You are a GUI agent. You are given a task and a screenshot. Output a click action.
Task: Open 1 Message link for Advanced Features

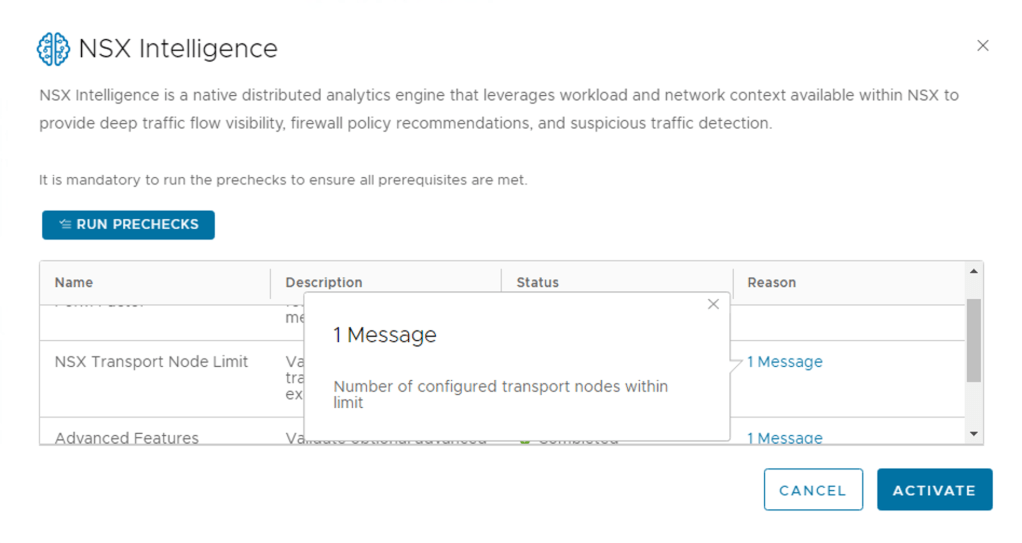[785, 437]
